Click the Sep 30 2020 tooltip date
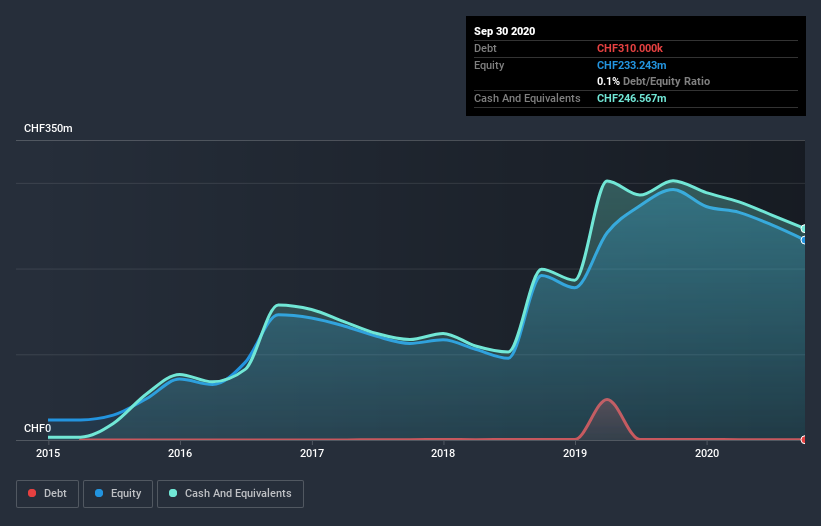 (x=505, y=31)
